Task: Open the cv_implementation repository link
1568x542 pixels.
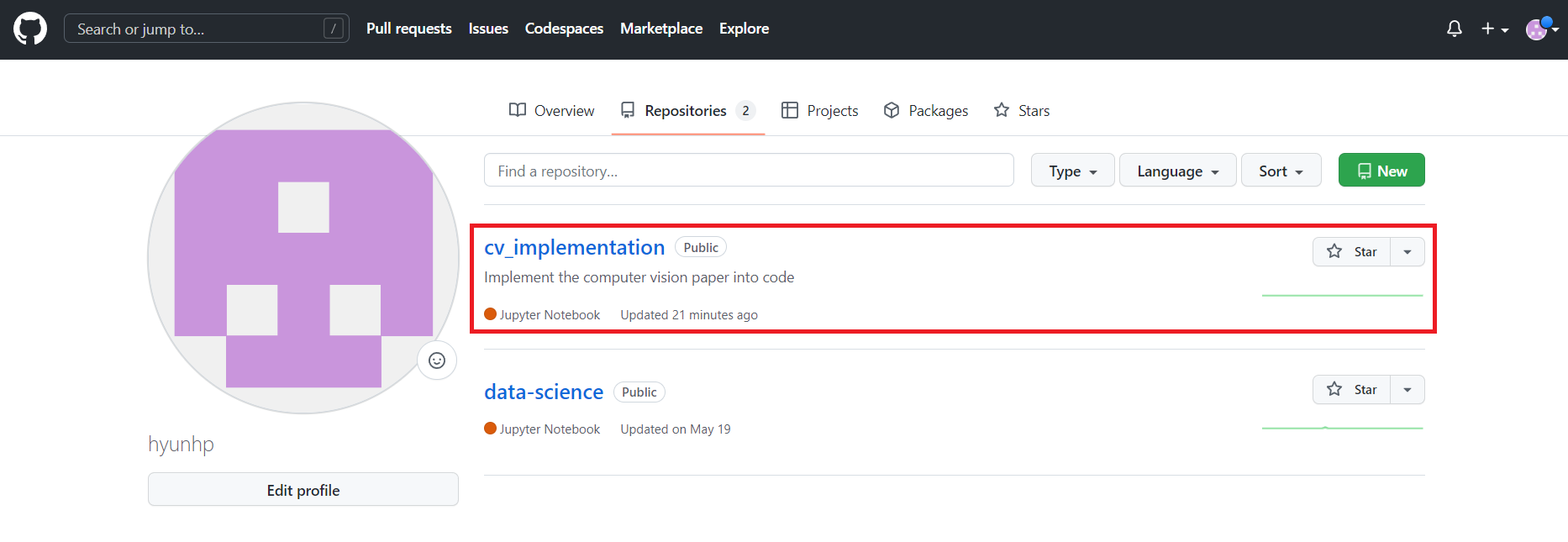Action: pyautogui.click(x=574, y=248)
